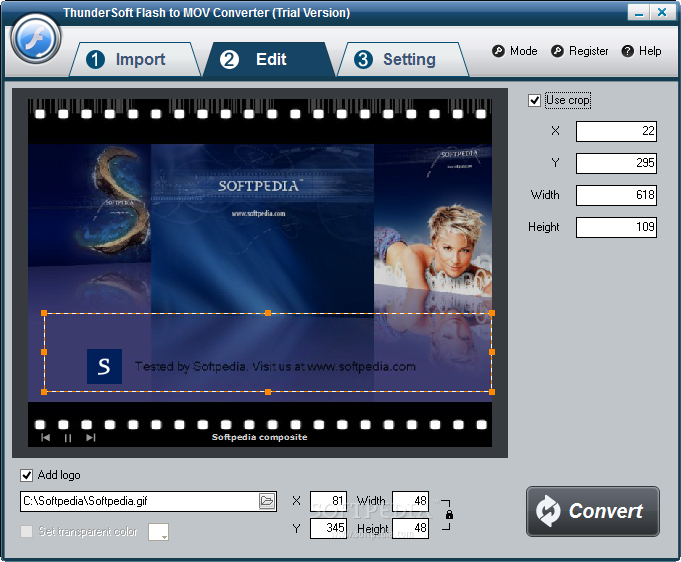Click the Flash logo icon in the title bar
Viewport: 681px width, 562px height.
coord(36,39)
